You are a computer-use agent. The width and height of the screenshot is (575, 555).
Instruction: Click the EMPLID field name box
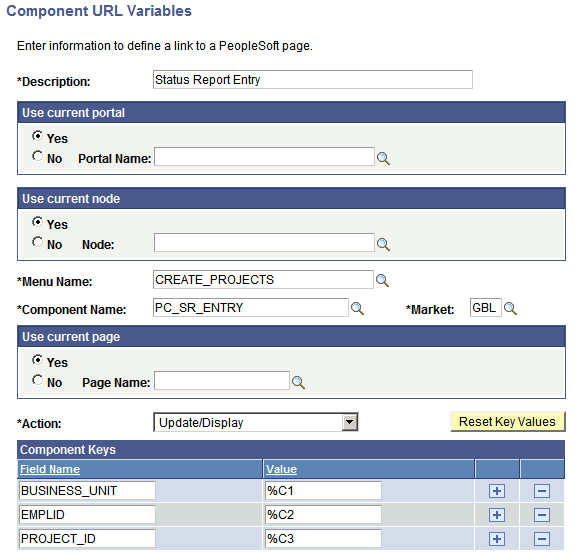click(87, 515)
